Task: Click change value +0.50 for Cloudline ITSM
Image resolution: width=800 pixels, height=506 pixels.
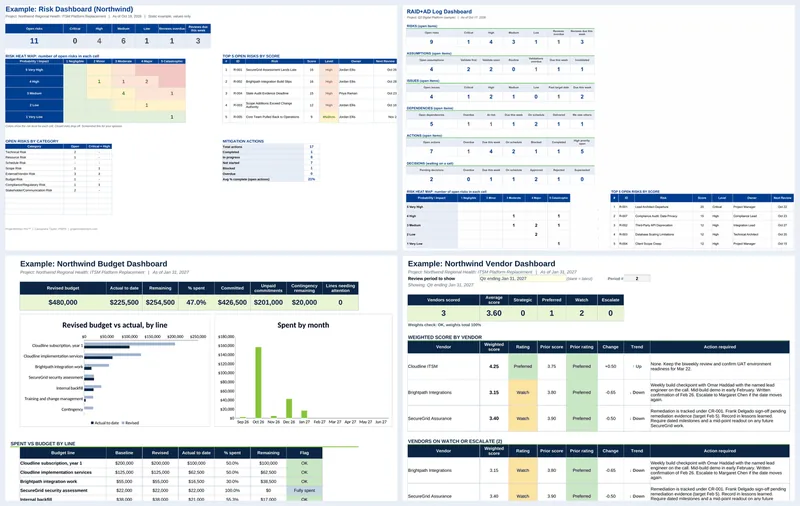Action: [610, 366]
